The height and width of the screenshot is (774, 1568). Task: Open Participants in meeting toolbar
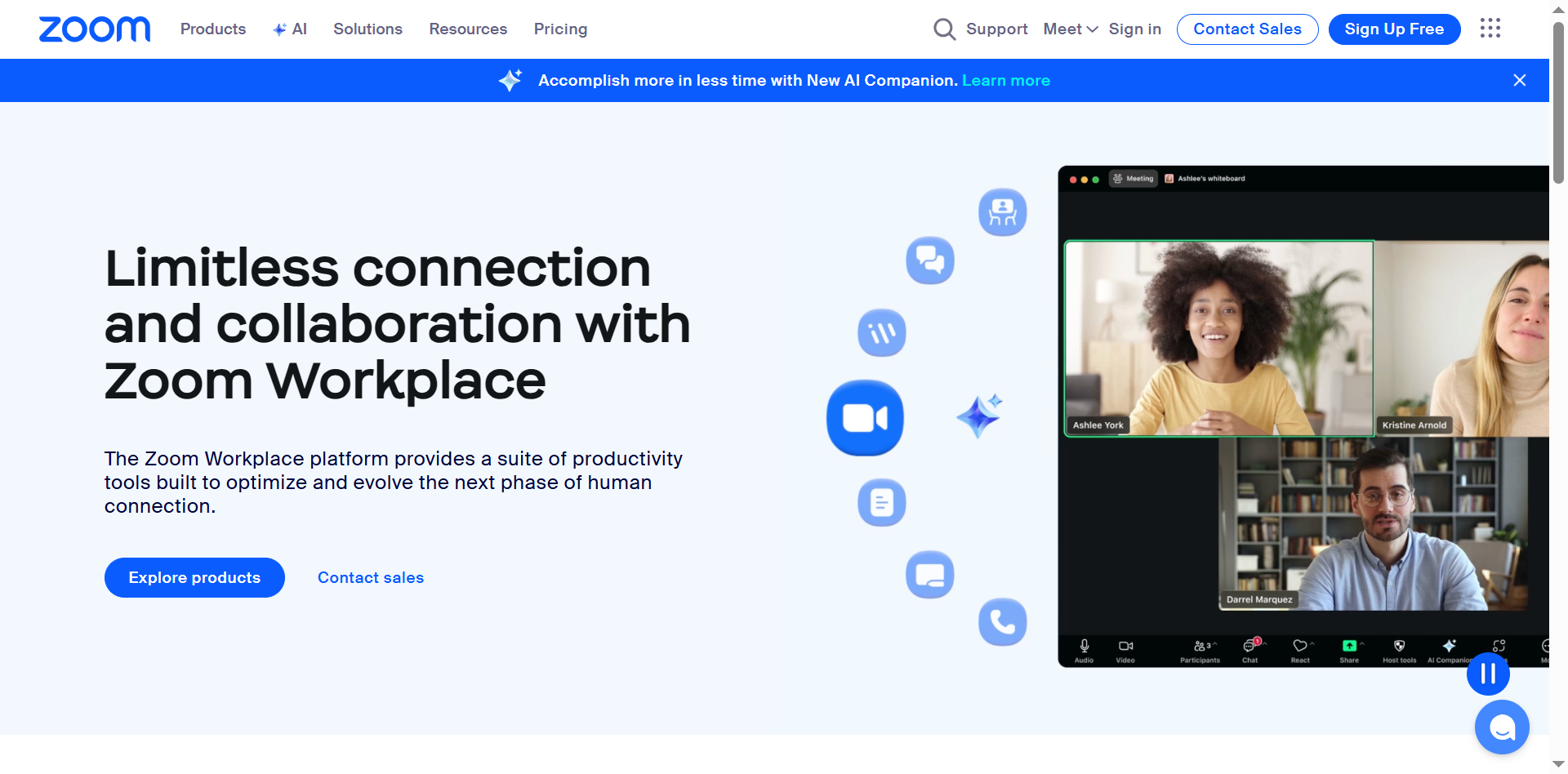(1200, 651)
